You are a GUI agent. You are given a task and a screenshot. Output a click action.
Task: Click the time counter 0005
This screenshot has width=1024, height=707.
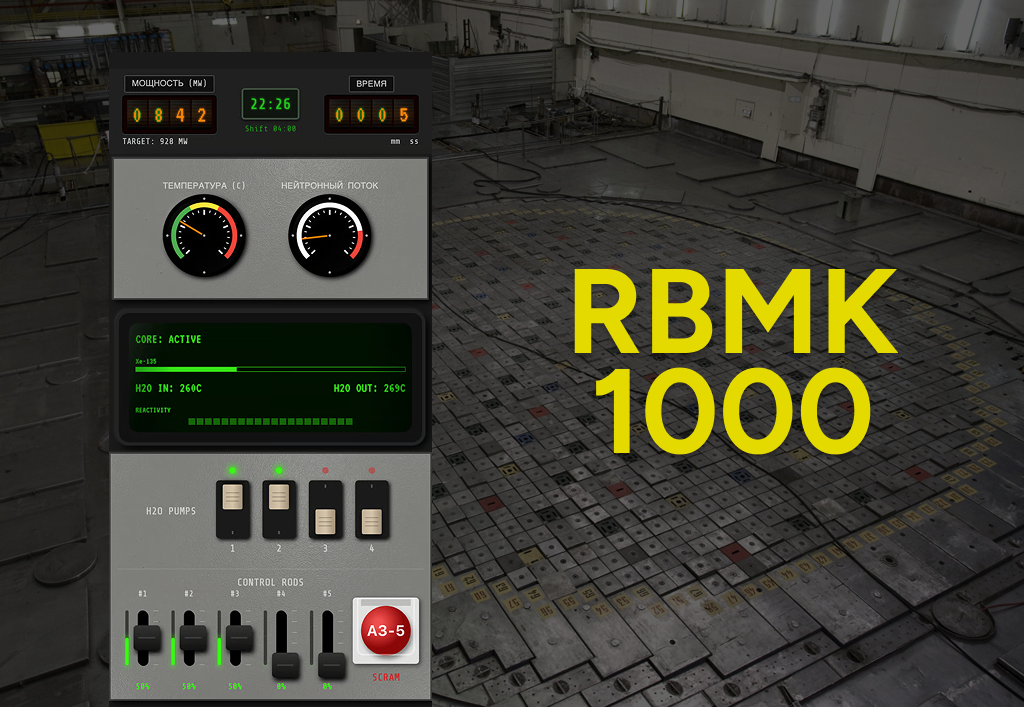371,115
